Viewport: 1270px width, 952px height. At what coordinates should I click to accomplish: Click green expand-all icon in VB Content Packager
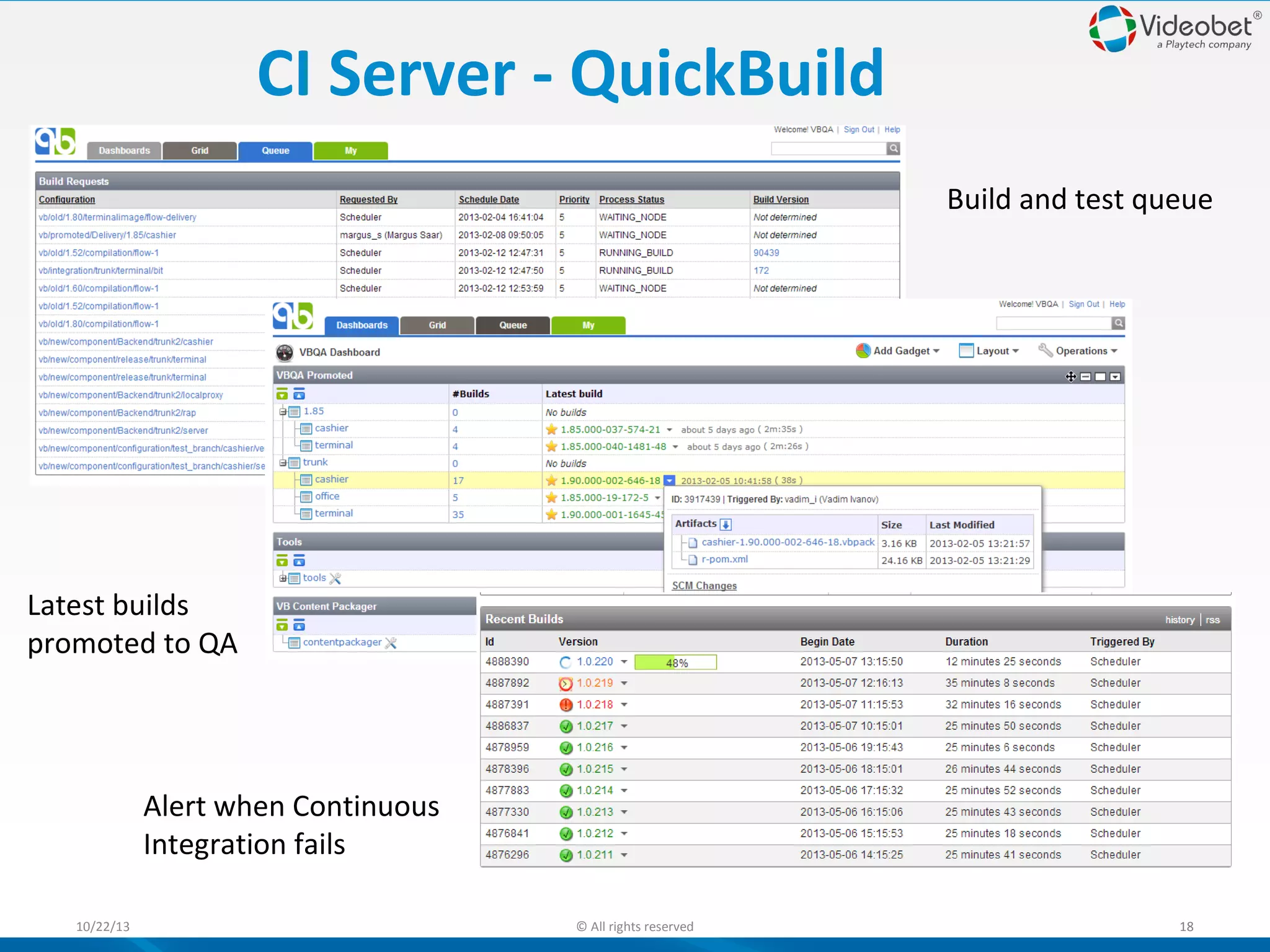[282, 625]
